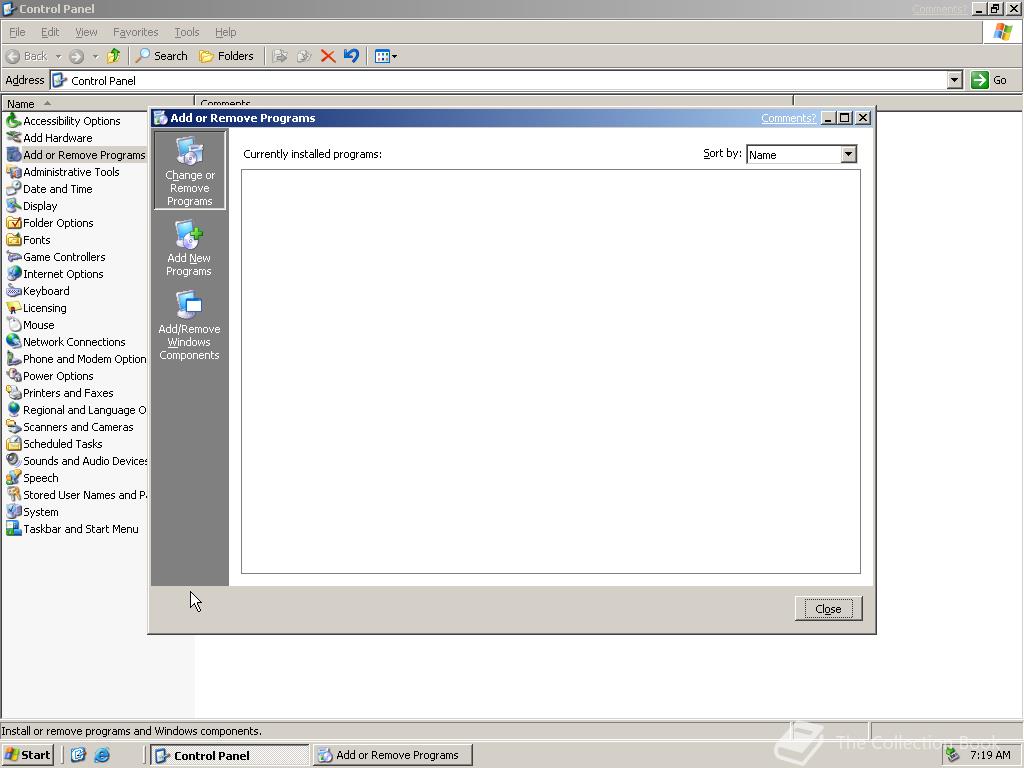Click the Up folder toolbar icon

[x=114, y=56]
